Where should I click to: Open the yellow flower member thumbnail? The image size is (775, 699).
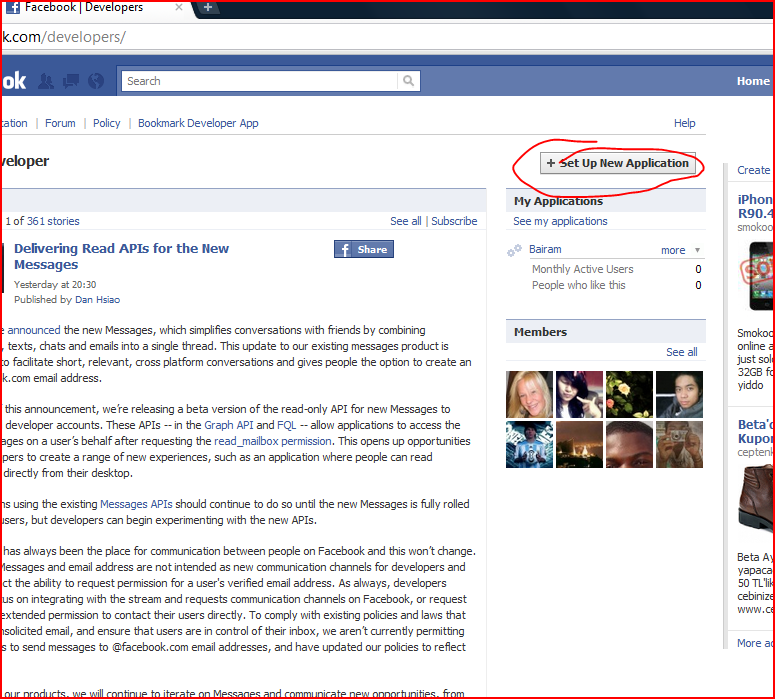[629, 394]
